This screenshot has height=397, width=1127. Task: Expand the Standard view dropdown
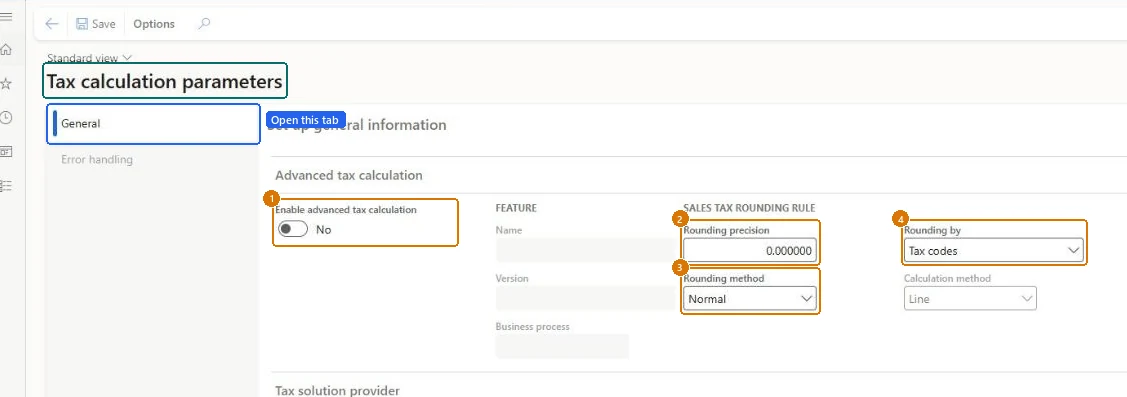pyautogui.click(x=89, y=58)
